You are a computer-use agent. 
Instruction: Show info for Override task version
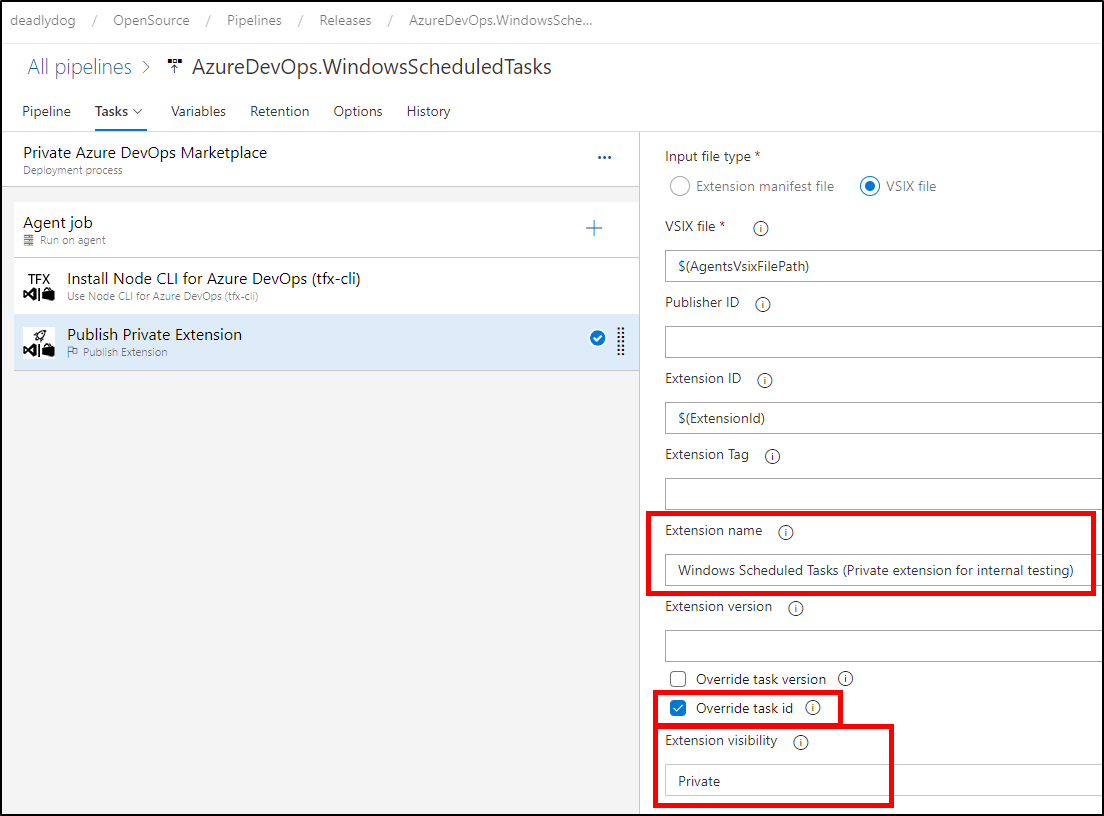coord(846,679)
